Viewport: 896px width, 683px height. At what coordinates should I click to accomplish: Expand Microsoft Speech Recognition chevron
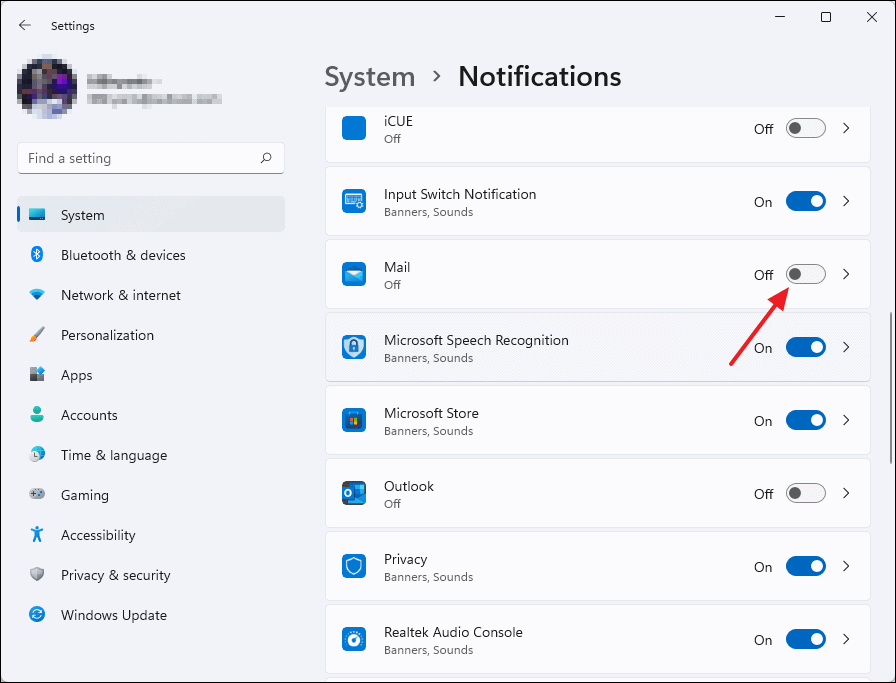click(846, 348)
